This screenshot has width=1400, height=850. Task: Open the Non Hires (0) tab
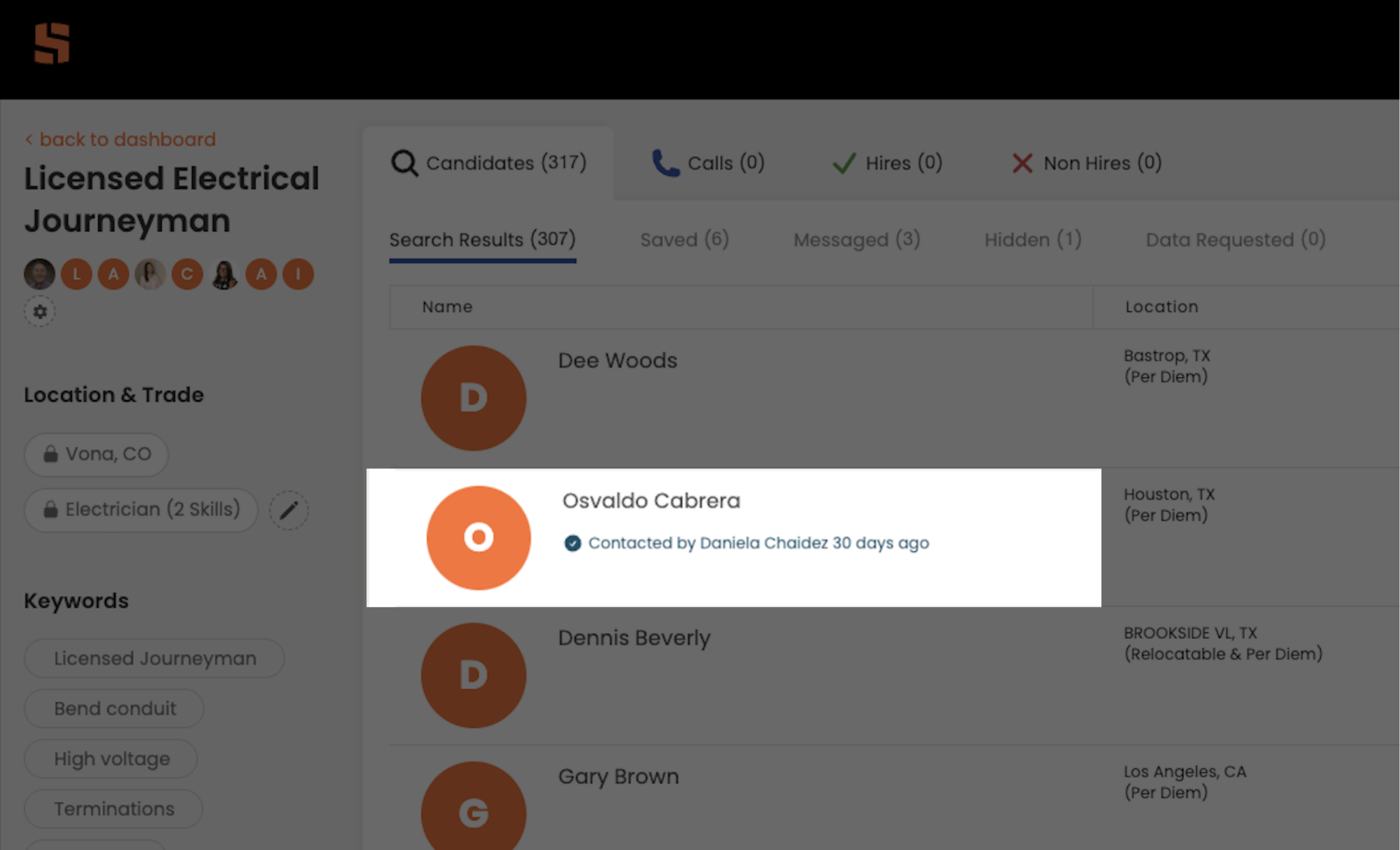coord(1086,163)
